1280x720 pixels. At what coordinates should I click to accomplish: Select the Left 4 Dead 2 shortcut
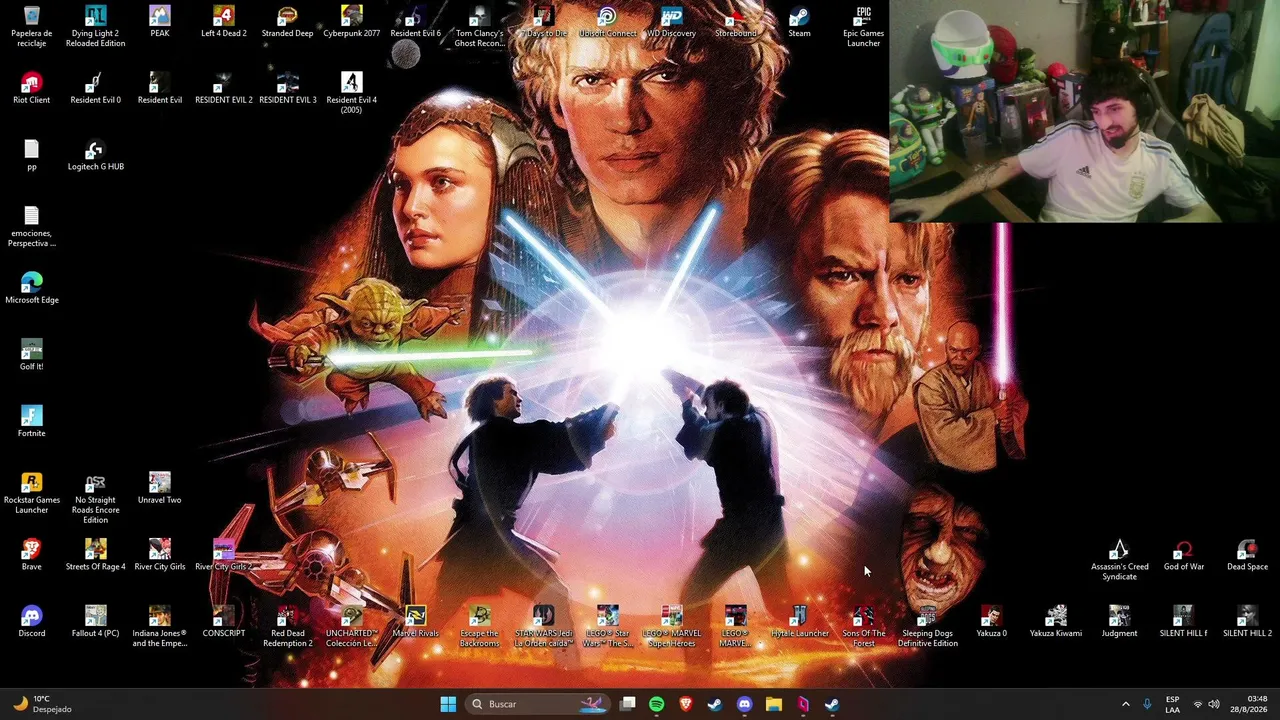224,21
